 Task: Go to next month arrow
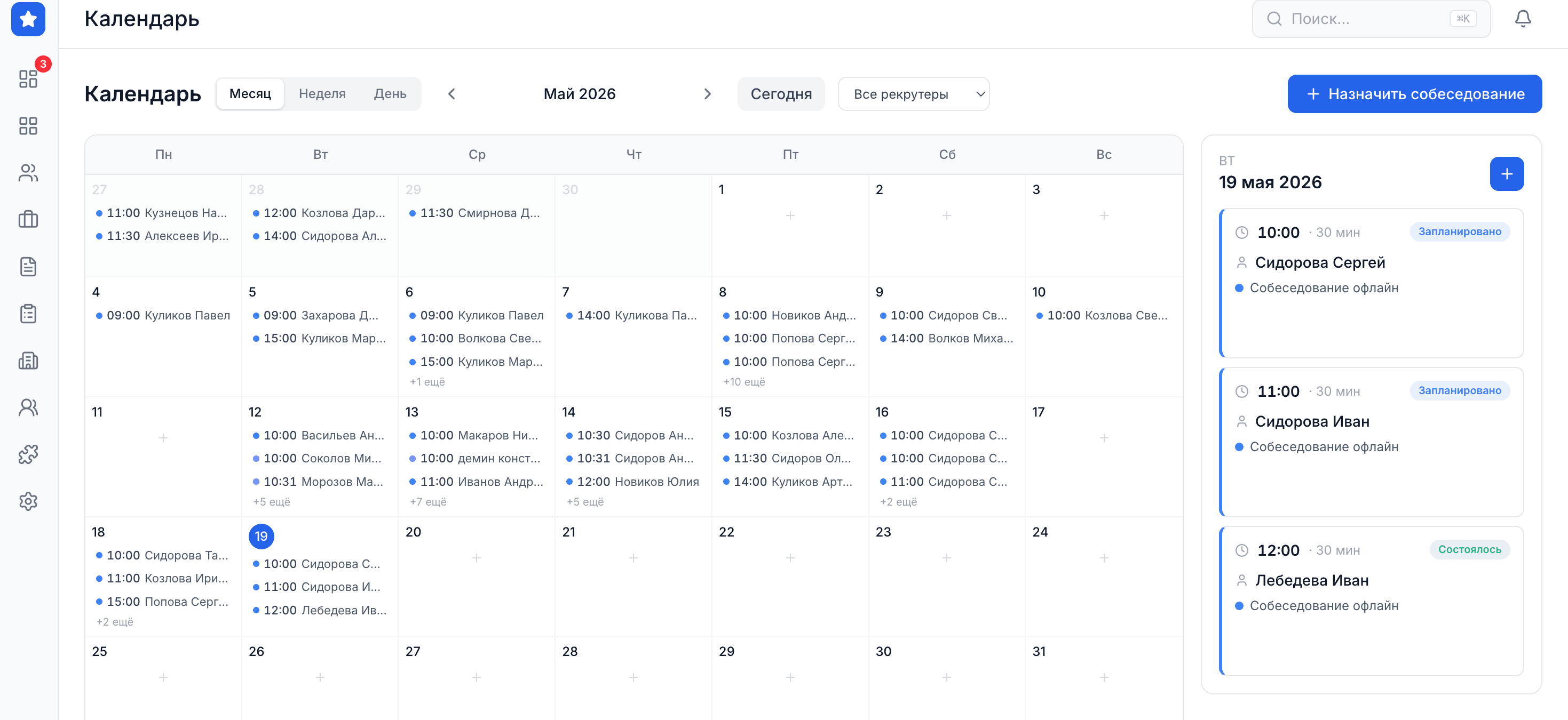[x=707, y=94]
